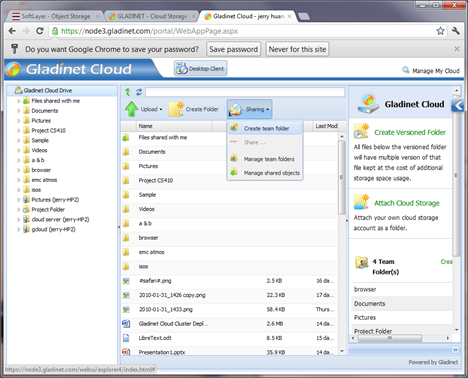Click Create Folder toolbar button
Screen dimensions: 468x378
coord(194,109)
